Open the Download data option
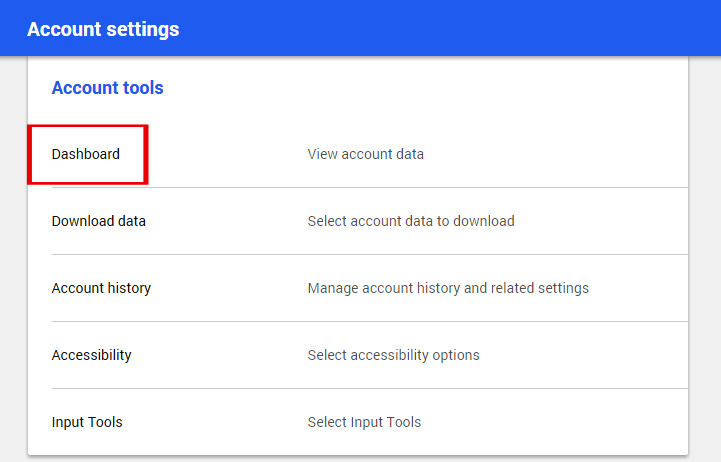721x462 pixels. tap(98, 221)
